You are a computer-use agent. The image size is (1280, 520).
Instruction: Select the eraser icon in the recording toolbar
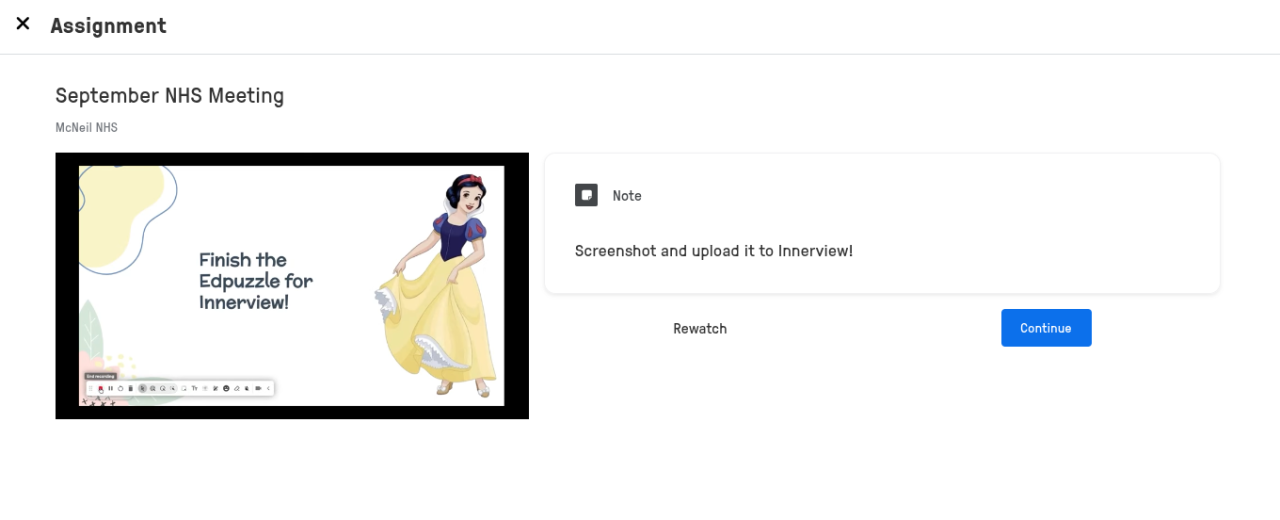tap(237, 388)
